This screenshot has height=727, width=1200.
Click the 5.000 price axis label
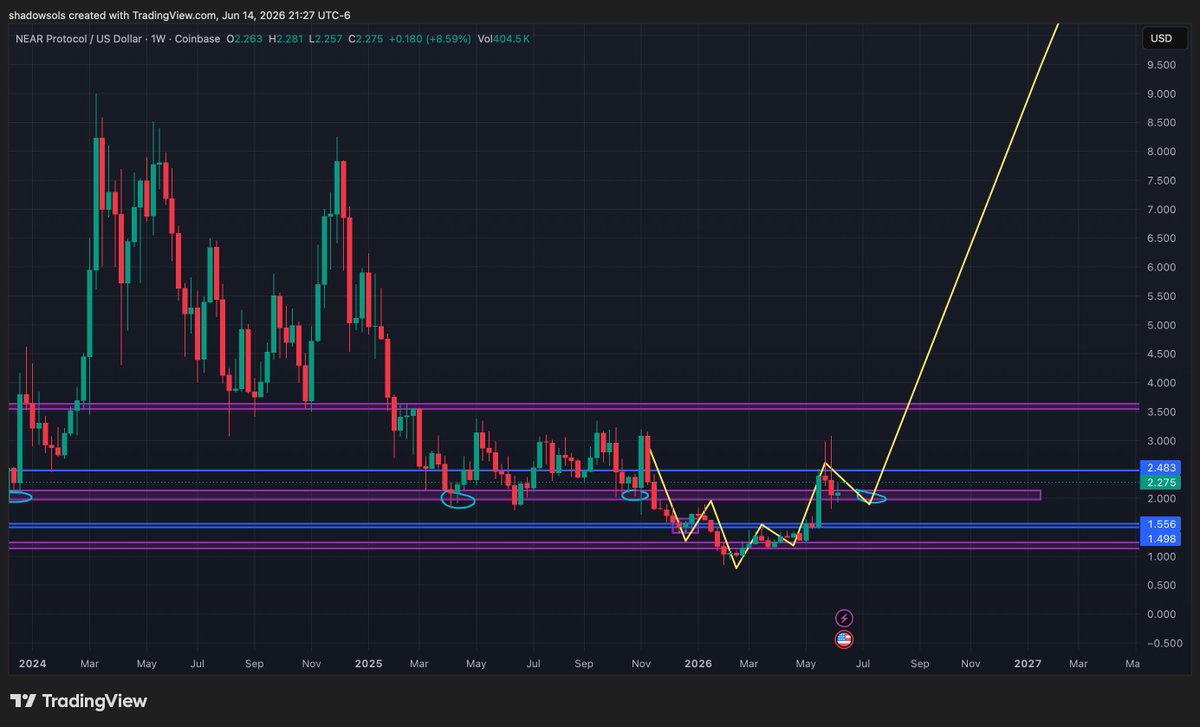[x=1161, y=325]
